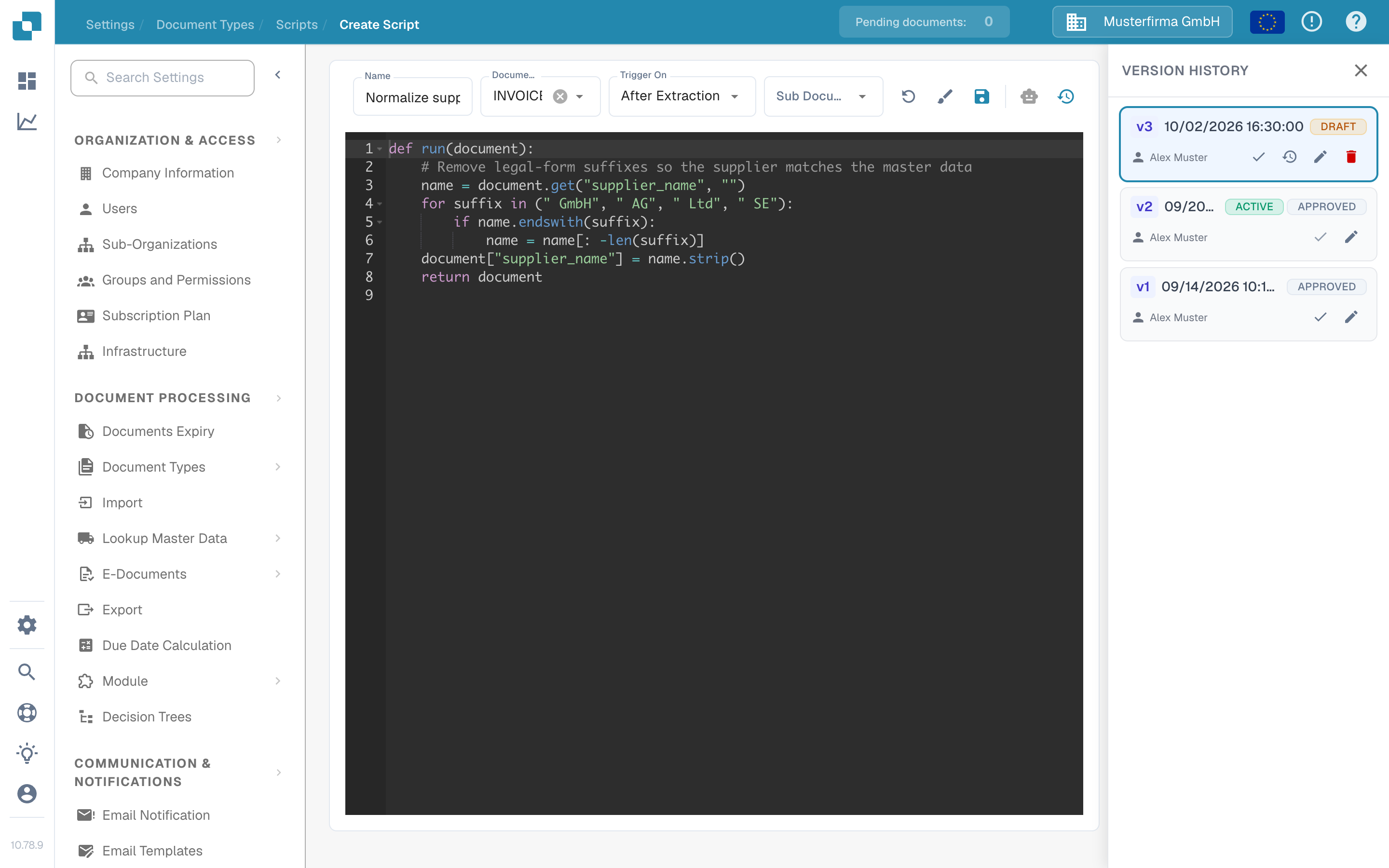Open the search magnifier in left rail
This screenshot has width=1389, height=868.
click(x=27, y=672)
